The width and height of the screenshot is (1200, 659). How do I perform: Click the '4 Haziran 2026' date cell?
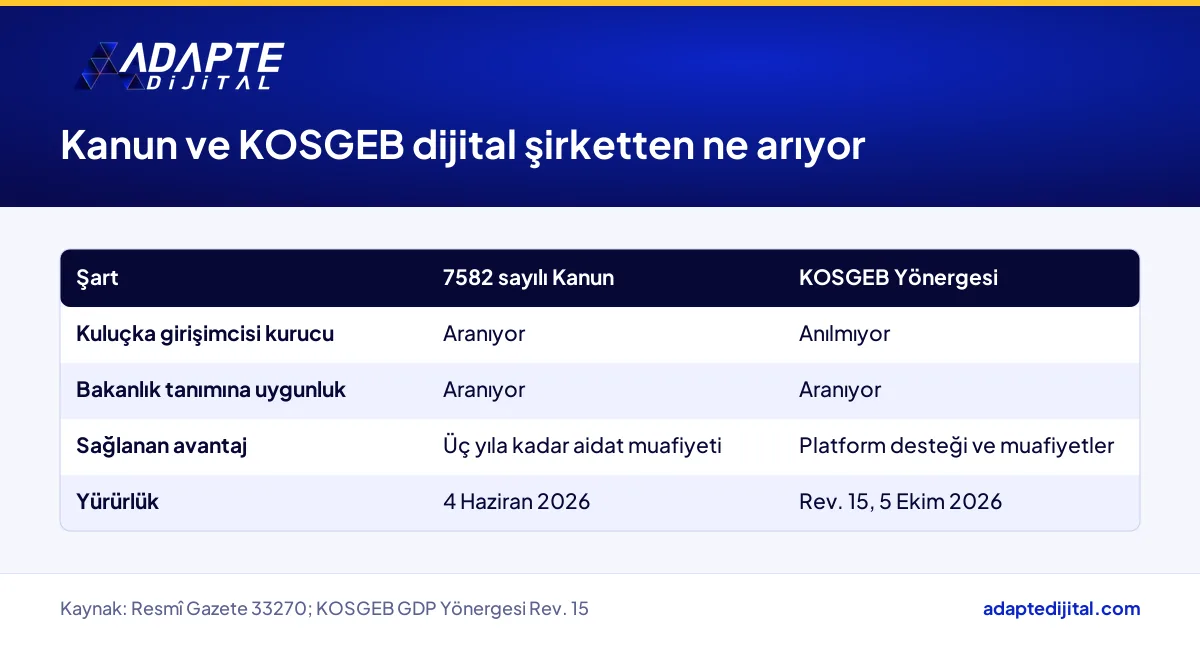click(x=516, y=502)
